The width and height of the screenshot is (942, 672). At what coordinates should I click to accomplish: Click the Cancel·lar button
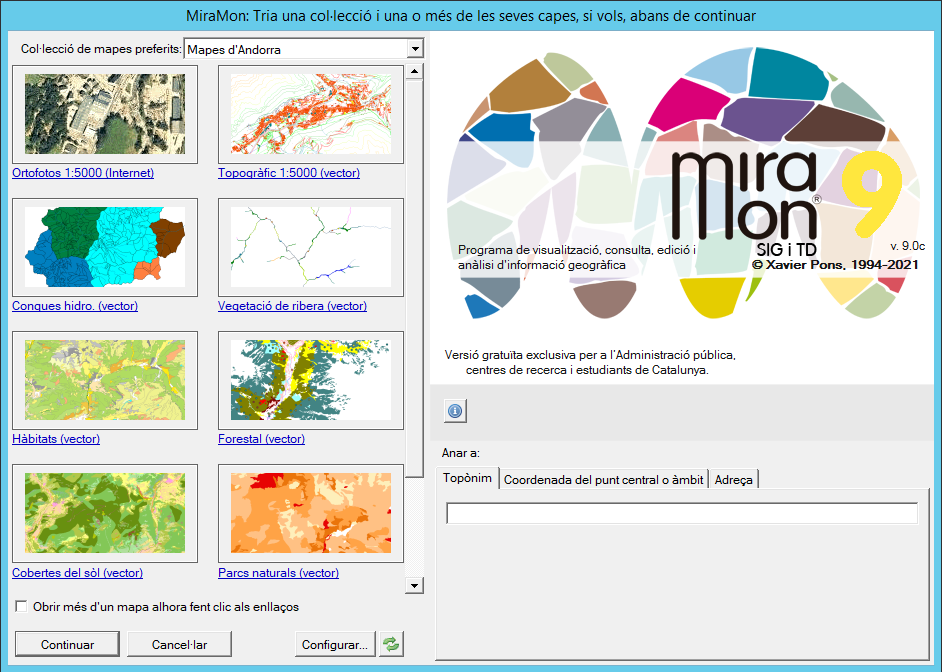tap(180, 644)
